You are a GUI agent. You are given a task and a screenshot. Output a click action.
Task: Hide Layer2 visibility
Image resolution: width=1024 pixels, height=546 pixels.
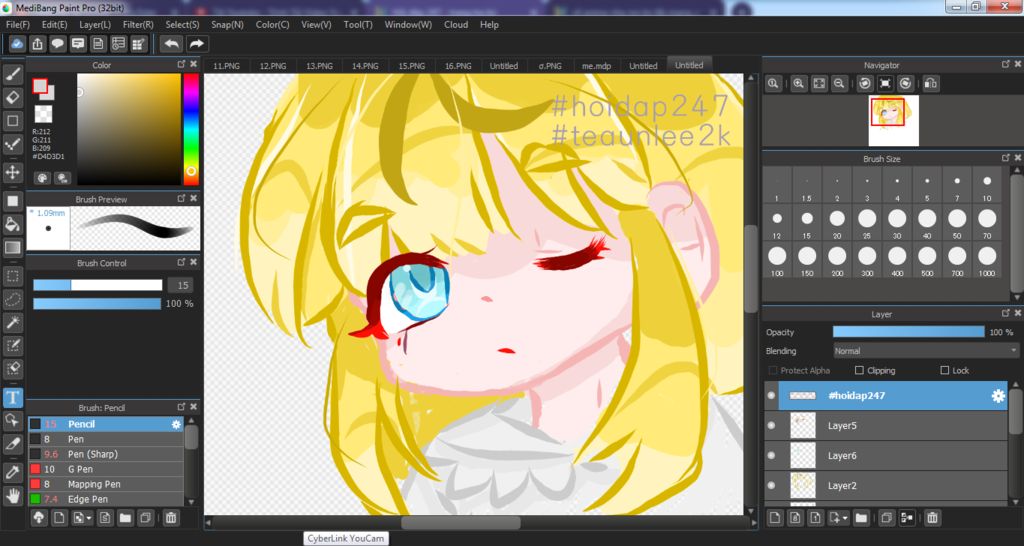[x=771, y=485]
